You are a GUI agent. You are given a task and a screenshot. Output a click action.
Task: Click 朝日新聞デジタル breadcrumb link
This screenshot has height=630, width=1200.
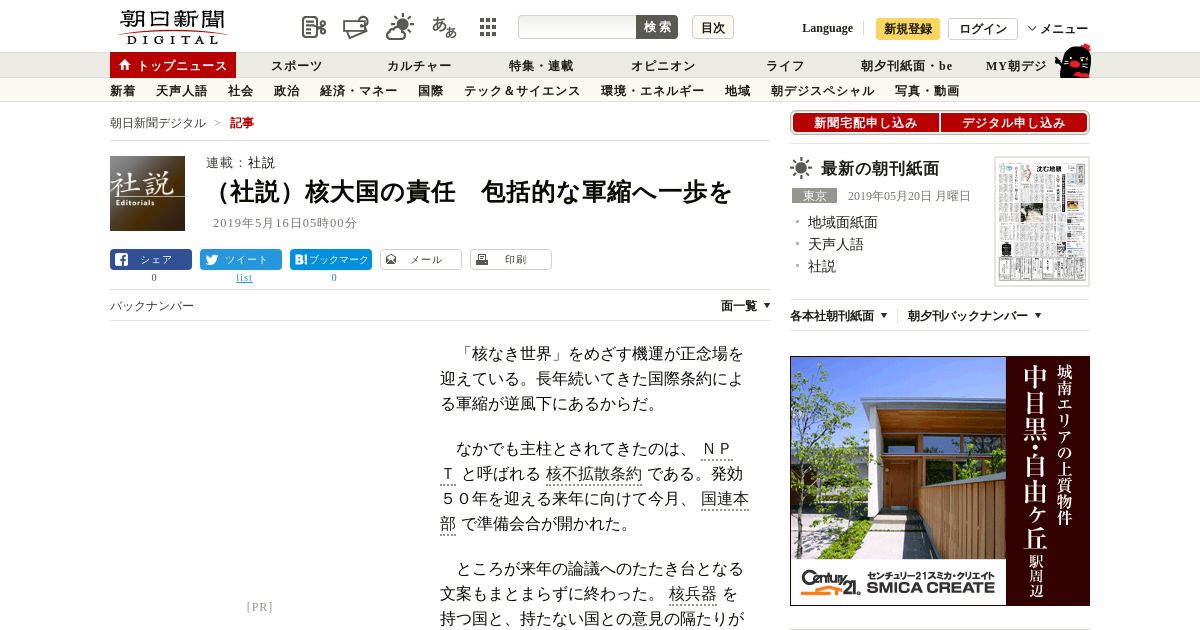tap(158, 123)
